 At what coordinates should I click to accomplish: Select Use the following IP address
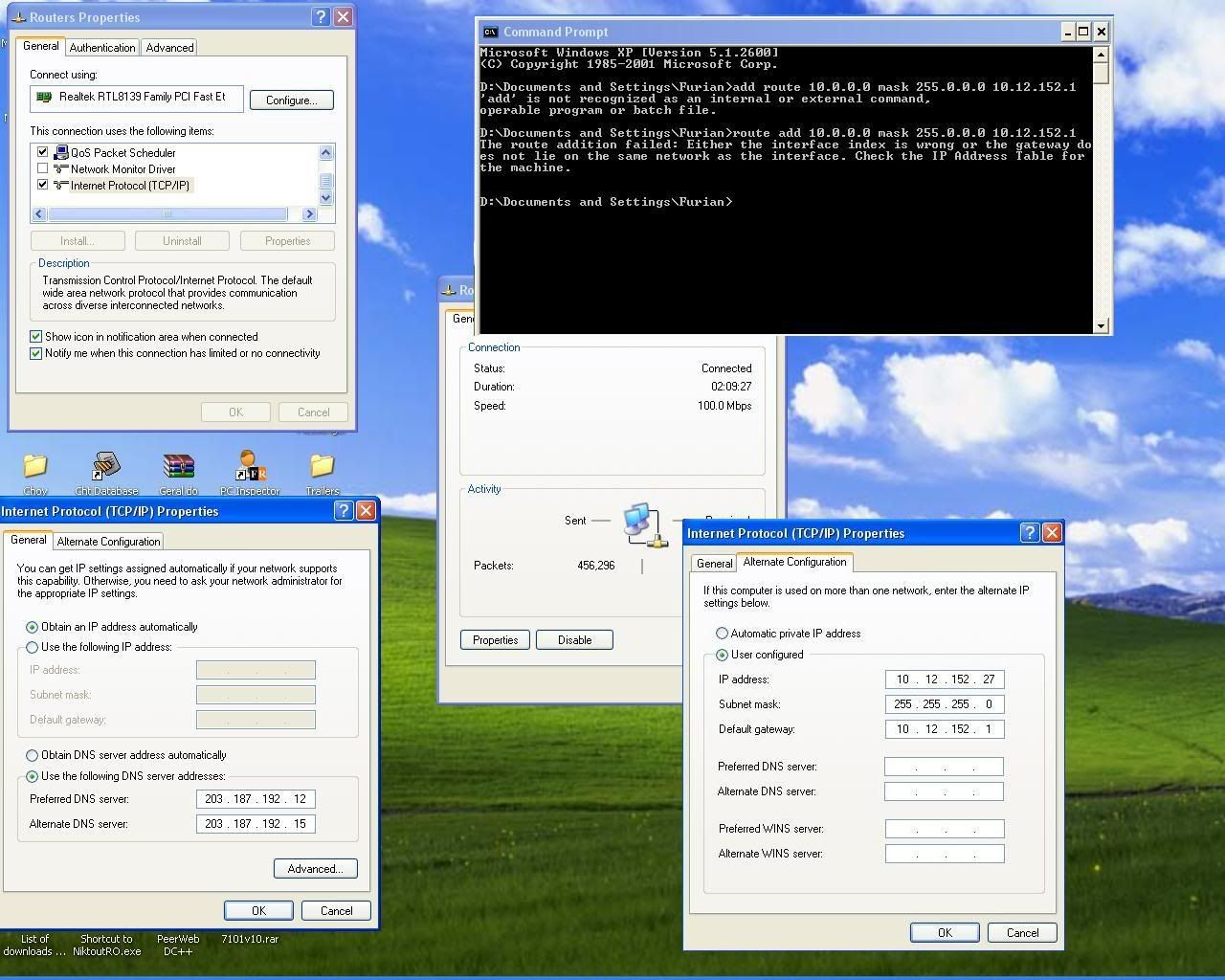(x=33, y=648)
